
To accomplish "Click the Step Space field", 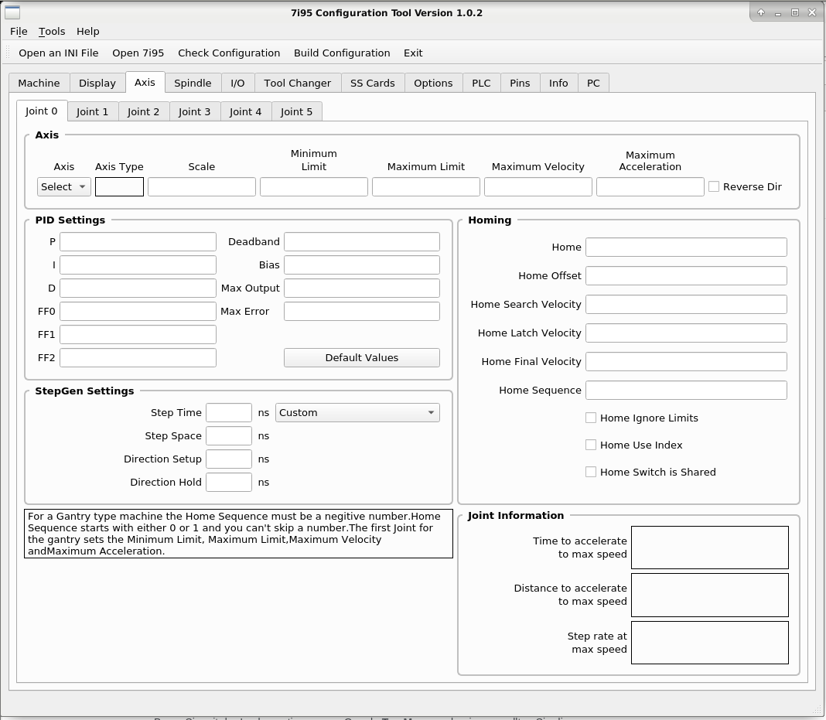I will 229,436.
